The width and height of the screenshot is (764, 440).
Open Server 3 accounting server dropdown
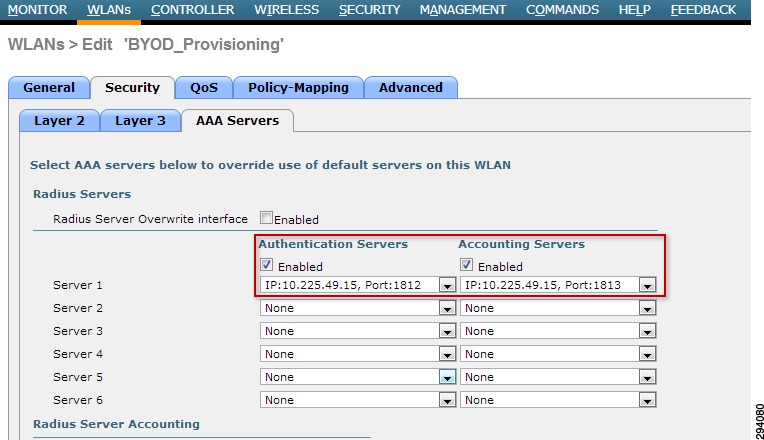tap(558, 331)
